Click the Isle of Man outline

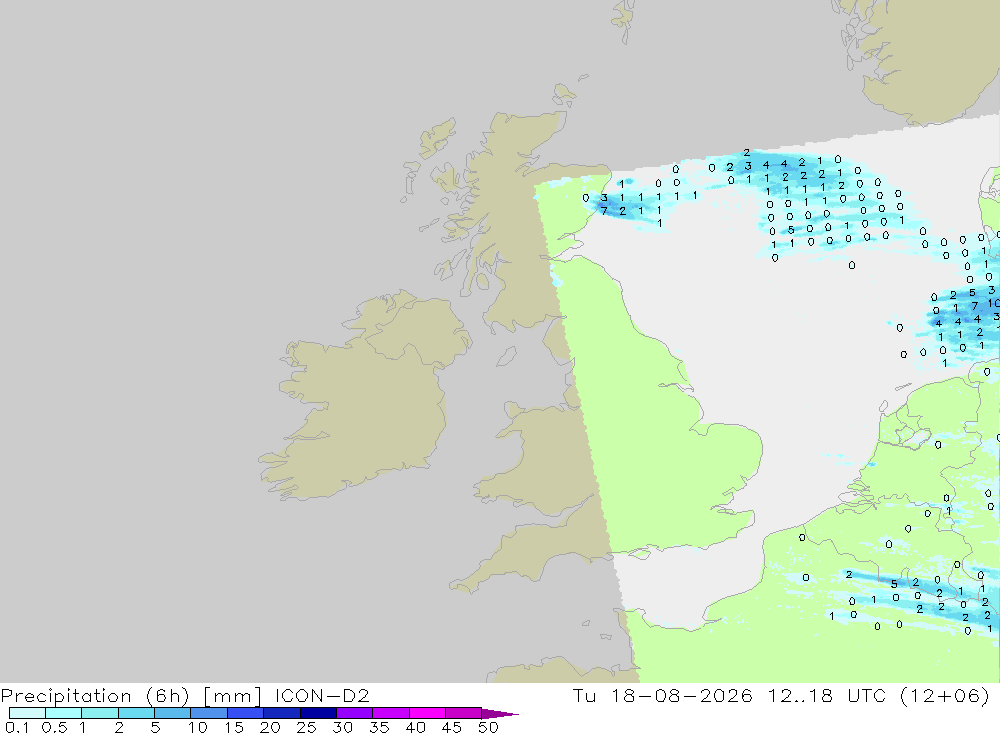click(506, 357)
